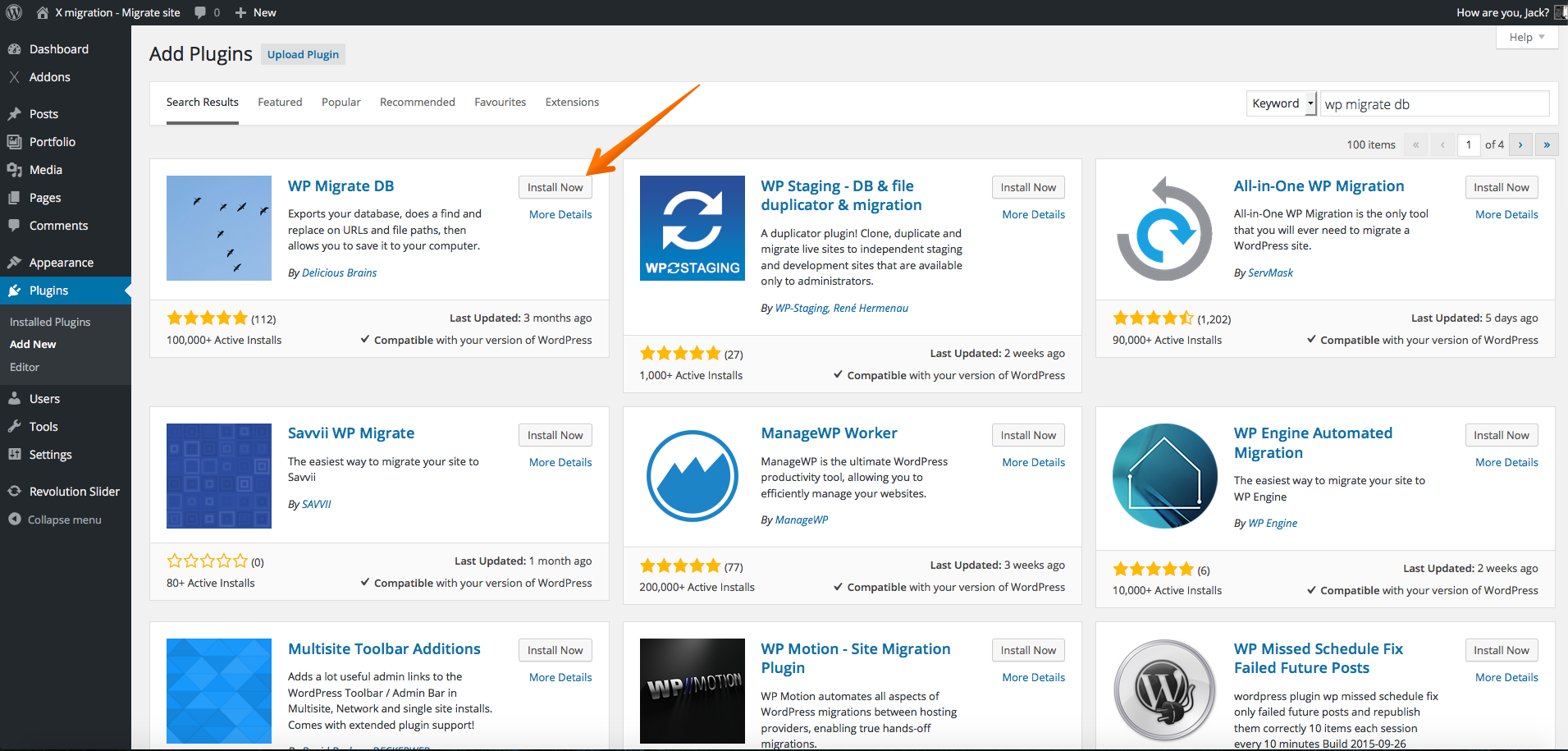Click the WordPress logo in admin bar

click(14, 12)
